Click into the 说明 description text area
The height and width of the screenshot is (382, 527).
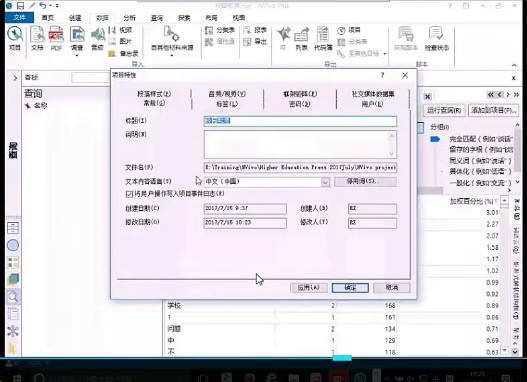[x=300, y=144]
